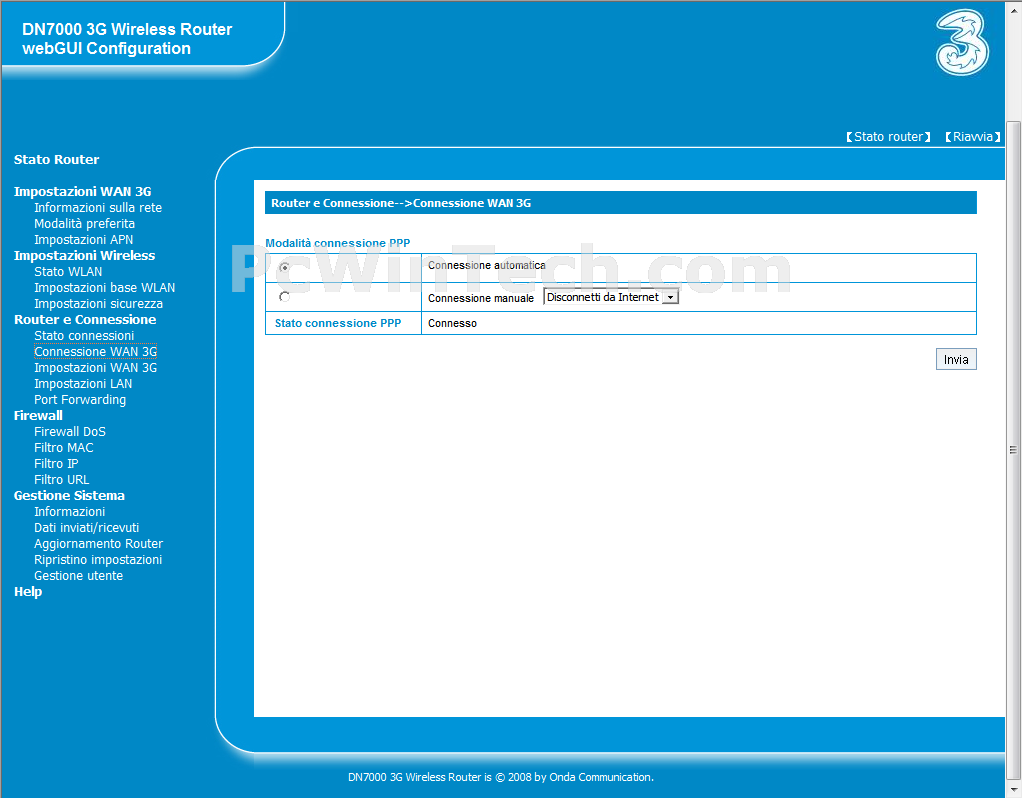The height and width of the screenshot is (798, 1022).
Task: Open Stato Router sidebar heading
Action: pos(57,160)
